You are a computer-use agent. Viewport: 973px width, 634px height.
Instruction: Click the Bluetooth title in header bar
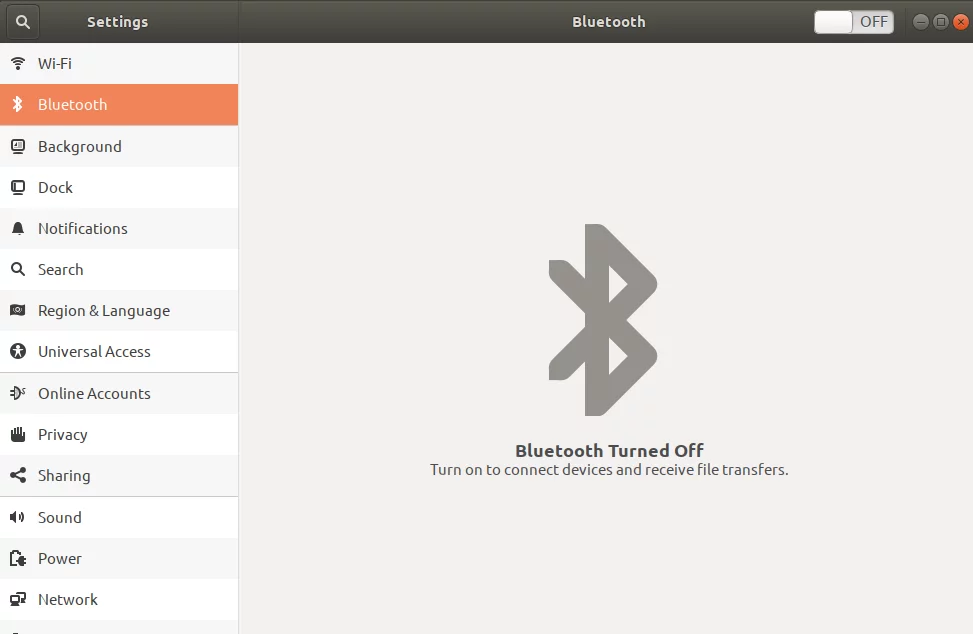tap(609, 22)
